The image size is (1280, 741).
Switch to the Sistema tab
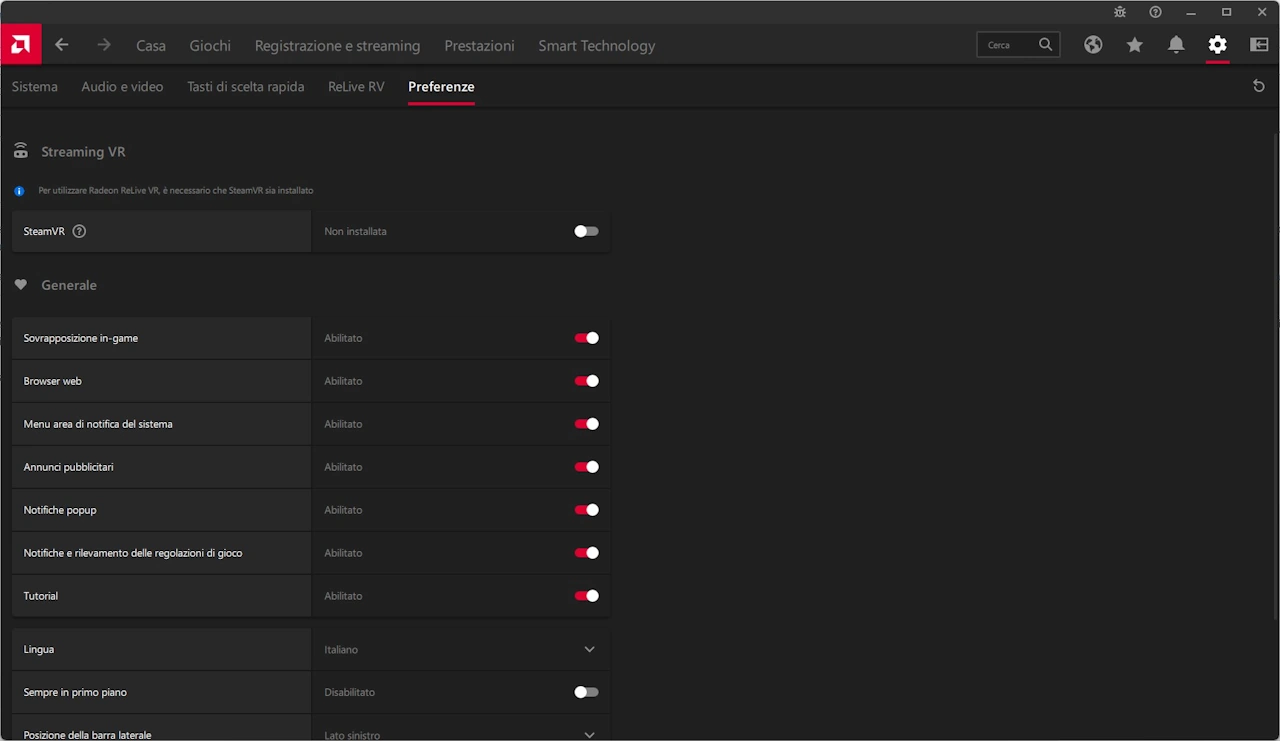pos(35,87)
